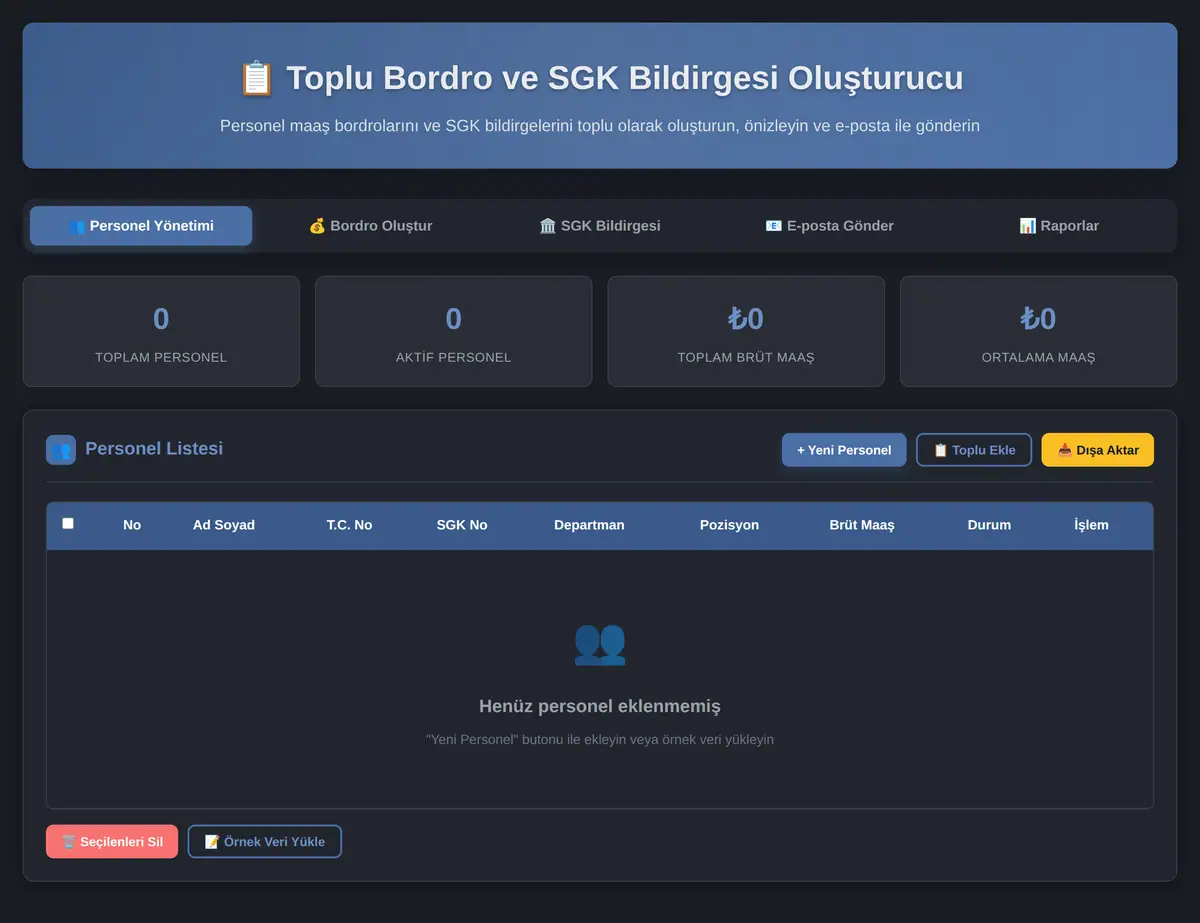Click the large people icon in empty table
Screen dimensions: 1200x923
click(600, 643)
